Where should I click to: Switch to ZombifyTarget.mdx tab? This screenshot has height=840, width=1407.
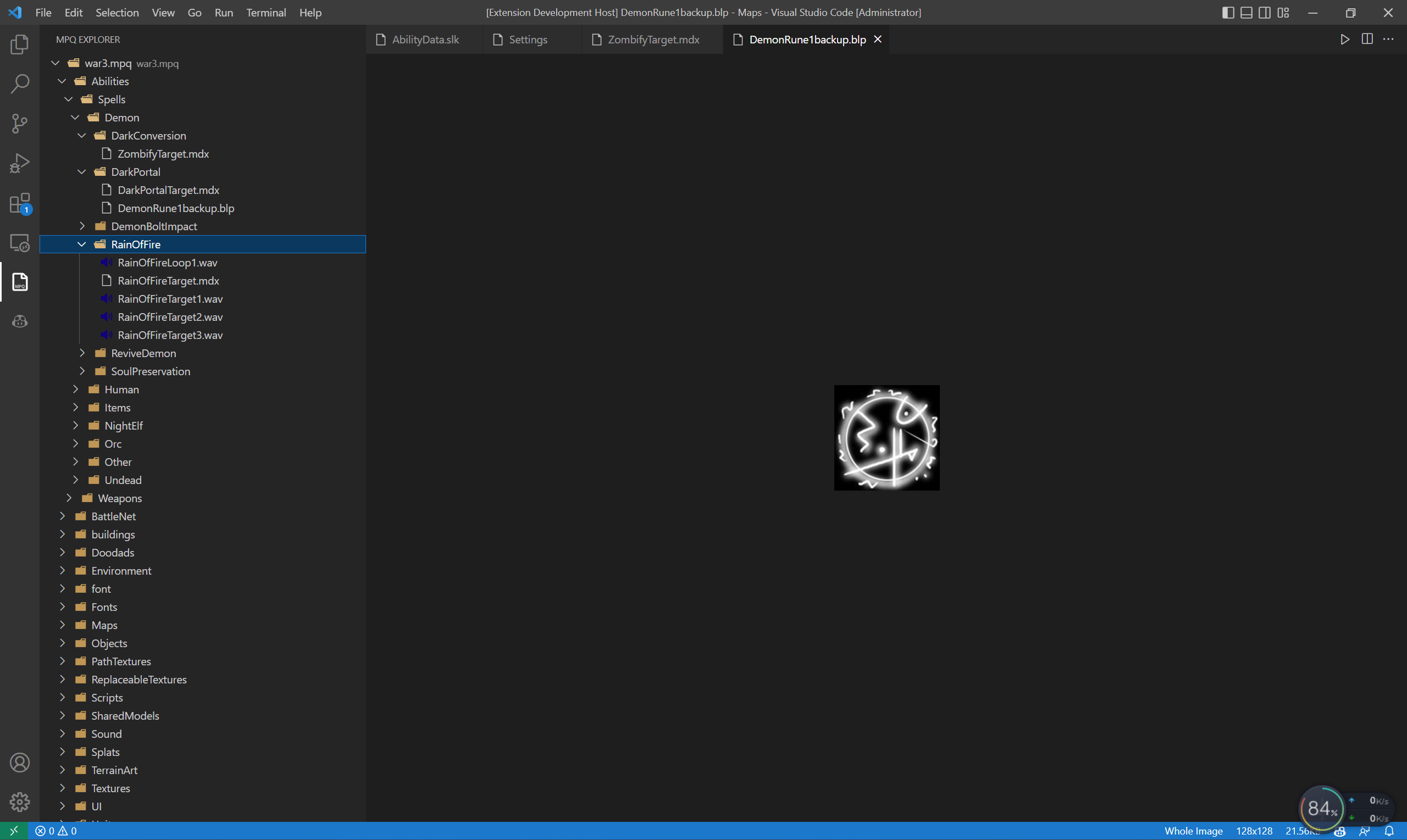coord(652,40)
